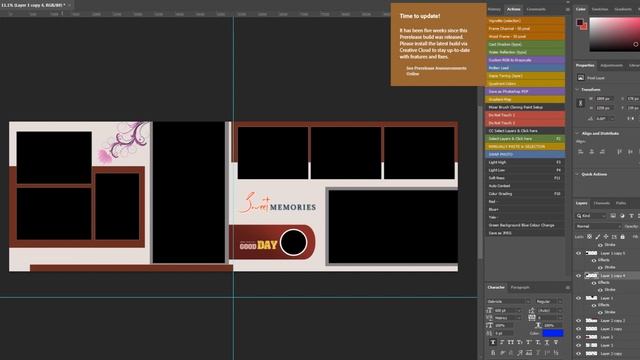
Task: Collapse the Transform section
Action: [x=577, y=89]
